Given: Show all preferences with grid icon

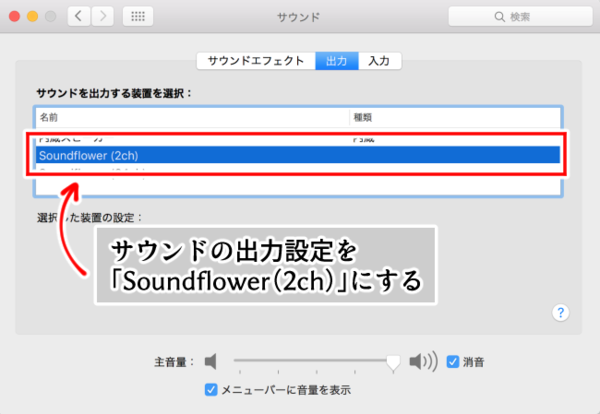Looking at the screenshot, I should click(x=138, y=16).
